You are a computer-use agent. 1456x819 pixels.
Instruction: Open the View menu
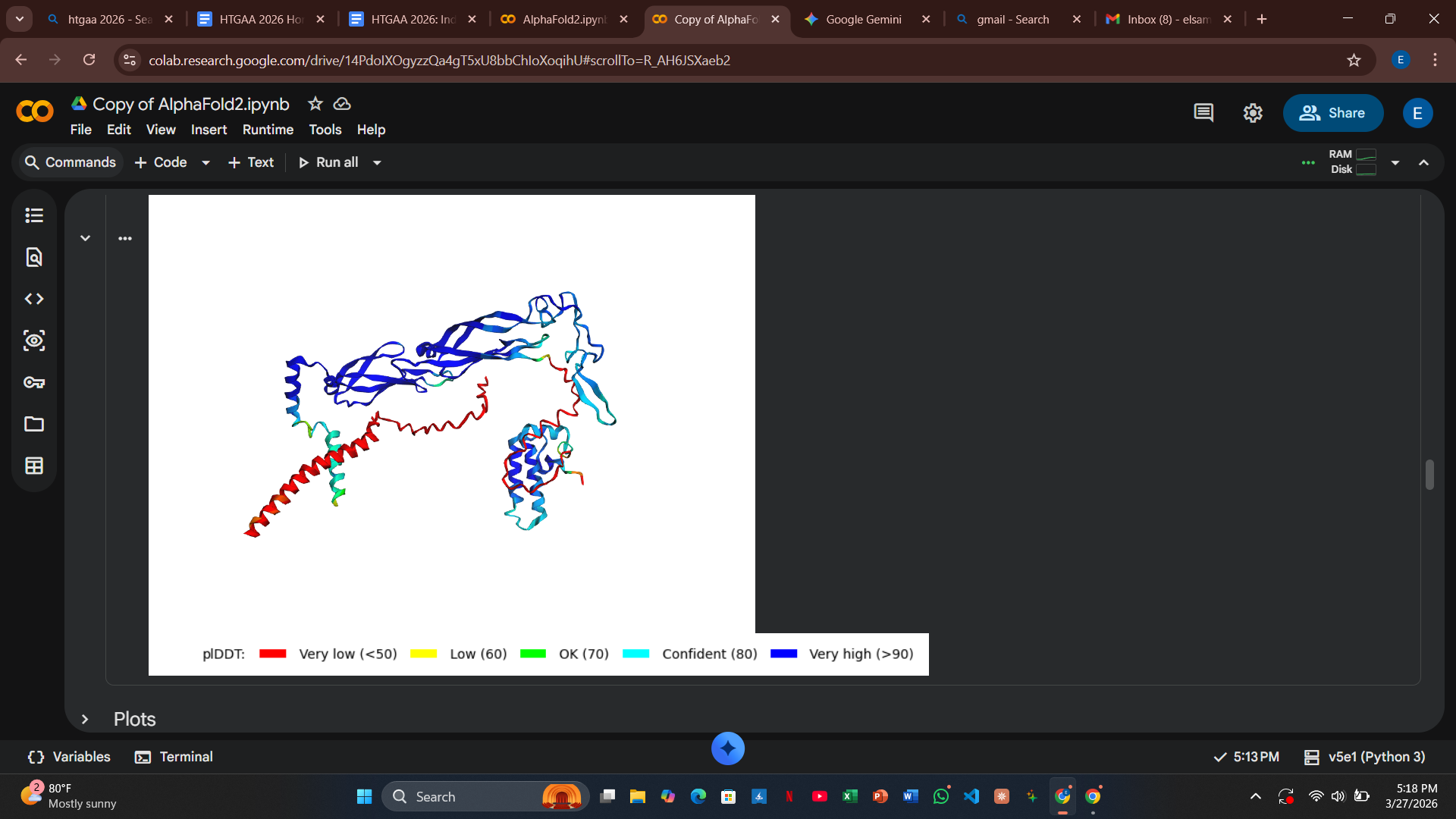(161, 130)
